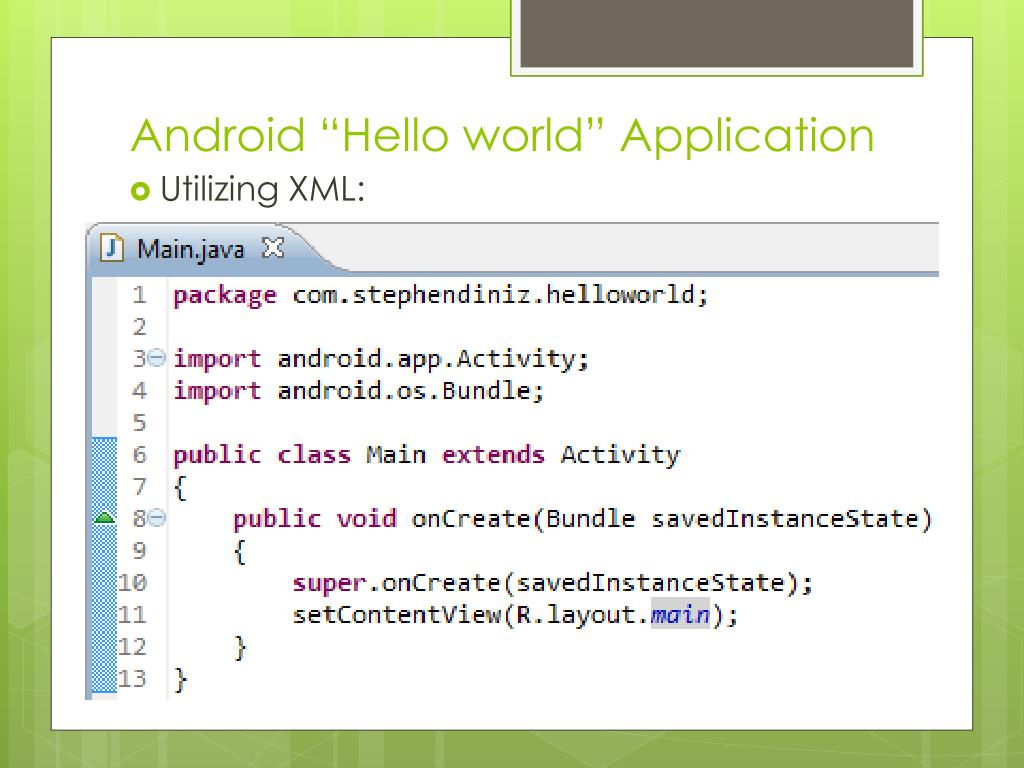Collapse the imports fold at line 3

point(157,358)
